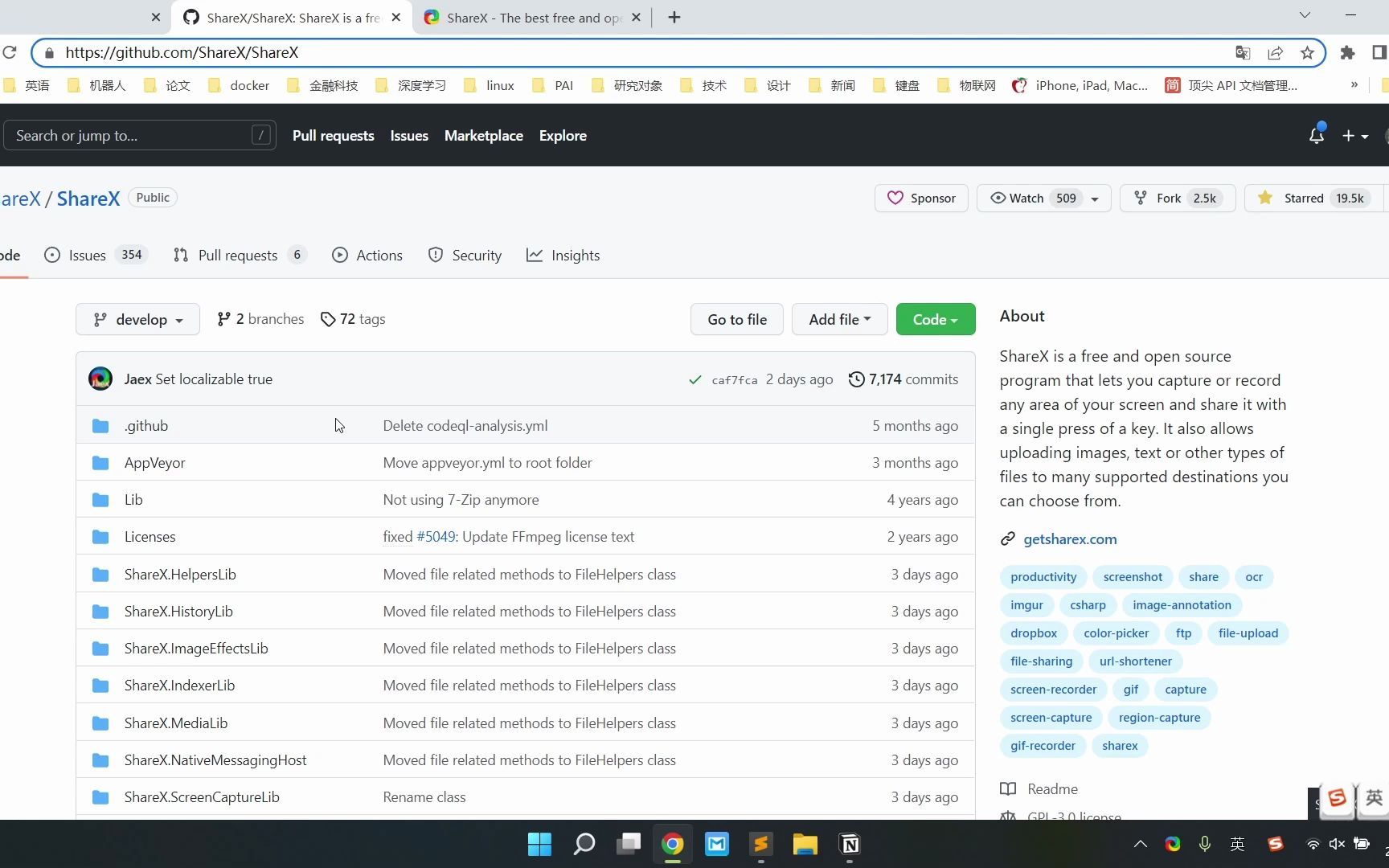Open the ShareX.MediaLib folder
The height and width of the screenshot is (868, 1389).
coord(176,723)
